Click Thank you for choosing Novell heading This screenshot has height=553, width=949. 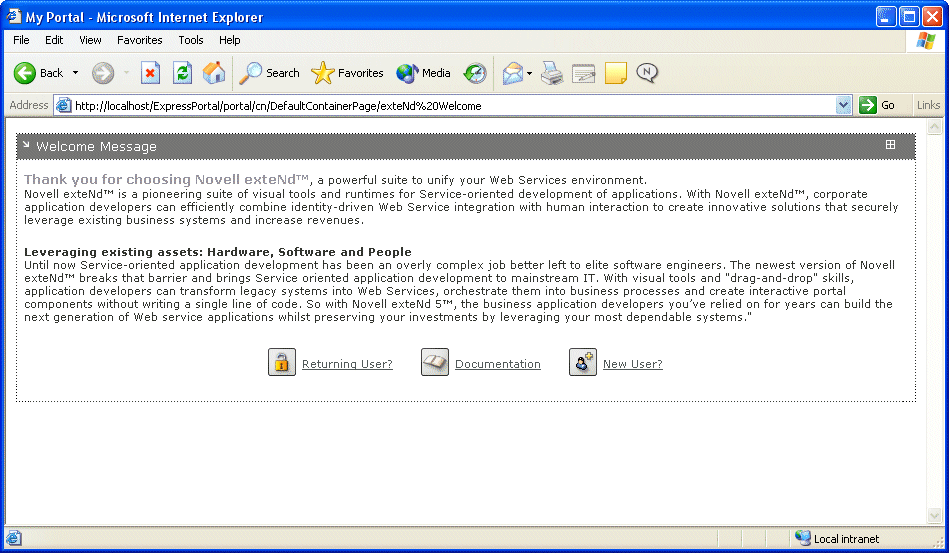(167, 180)
